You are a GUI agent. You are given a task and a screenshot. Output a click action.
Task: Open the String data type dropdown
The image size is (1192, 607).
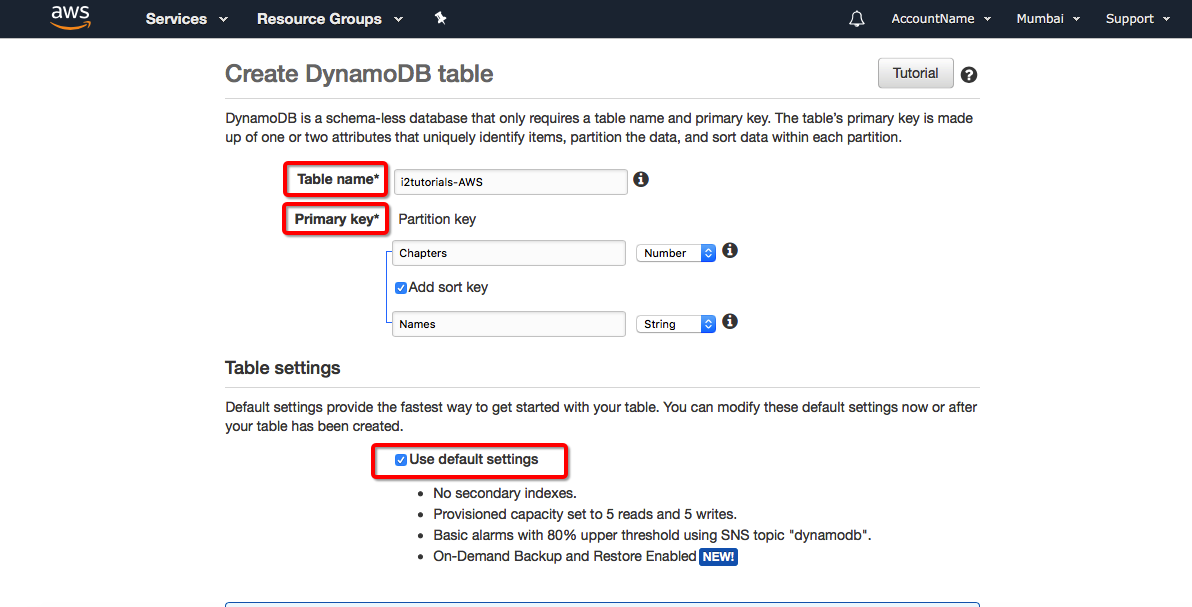[676, 324]
